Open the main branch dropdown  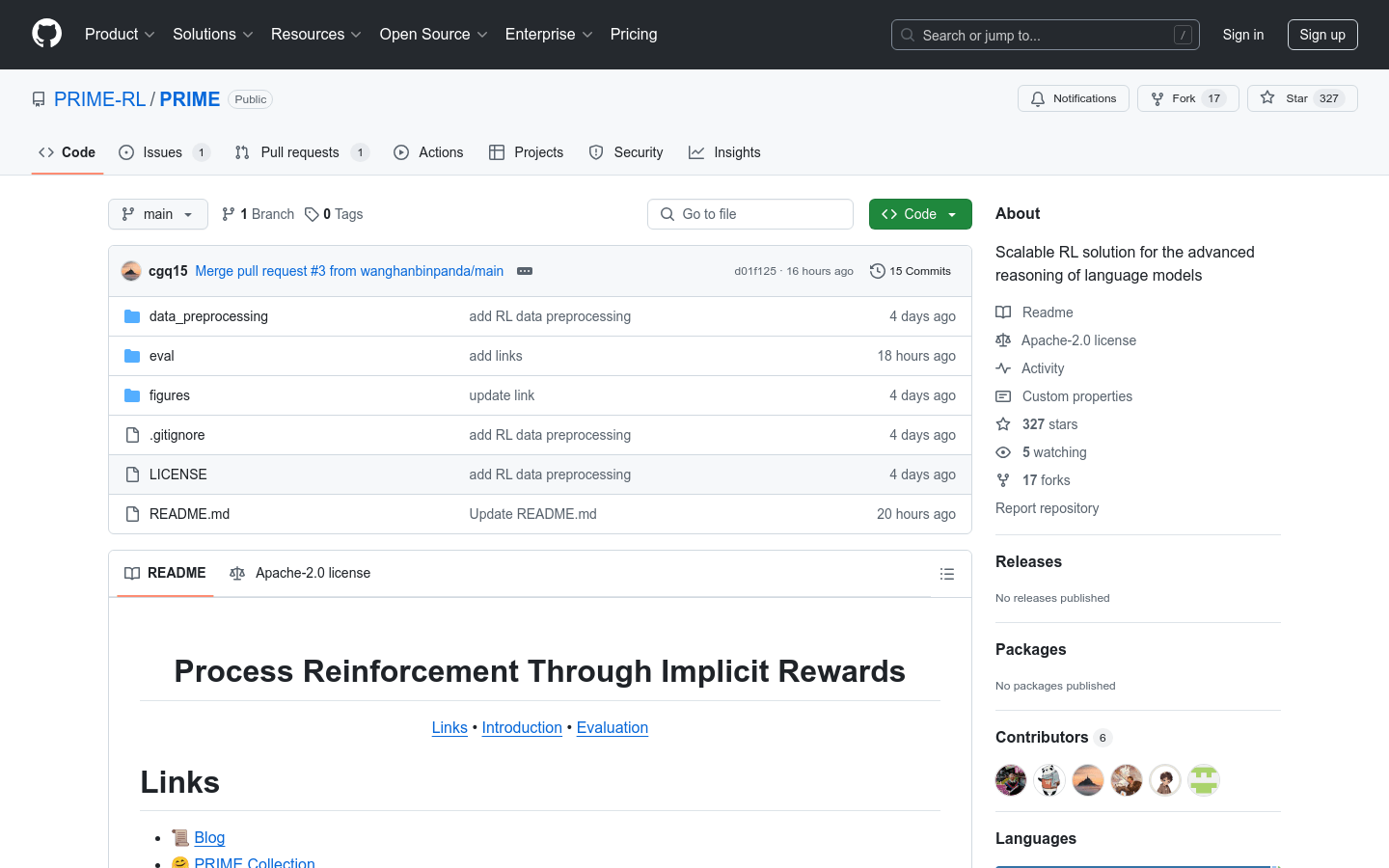click(158, 214)
